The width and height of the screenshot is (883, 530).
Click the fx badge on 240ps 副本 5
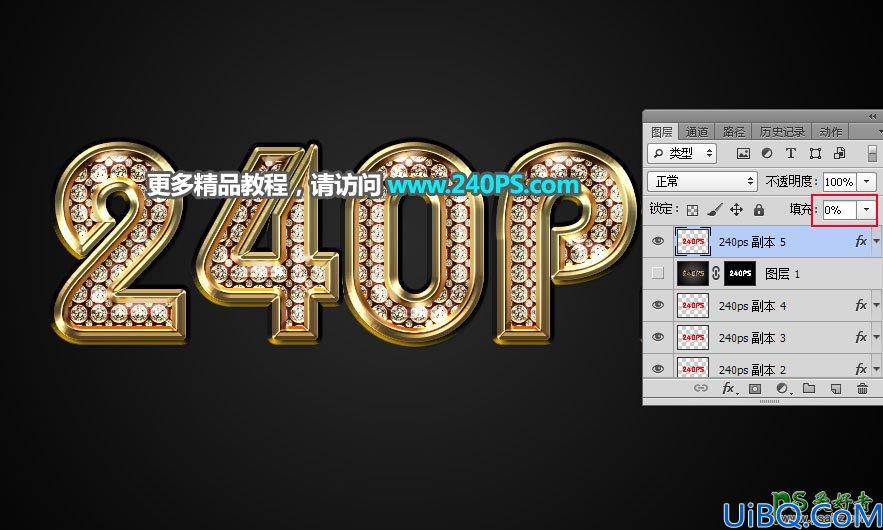pyautogui.click(x=860, y=242)
